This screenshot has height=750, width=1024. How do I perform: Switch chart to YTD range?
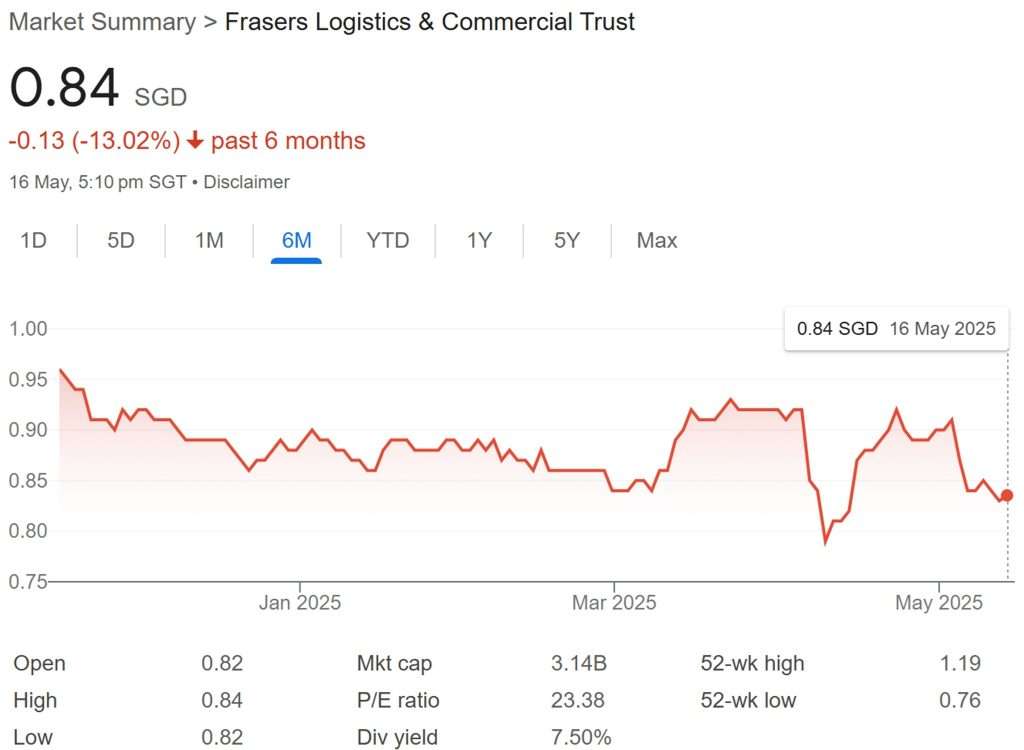click(x=388, y=241)
